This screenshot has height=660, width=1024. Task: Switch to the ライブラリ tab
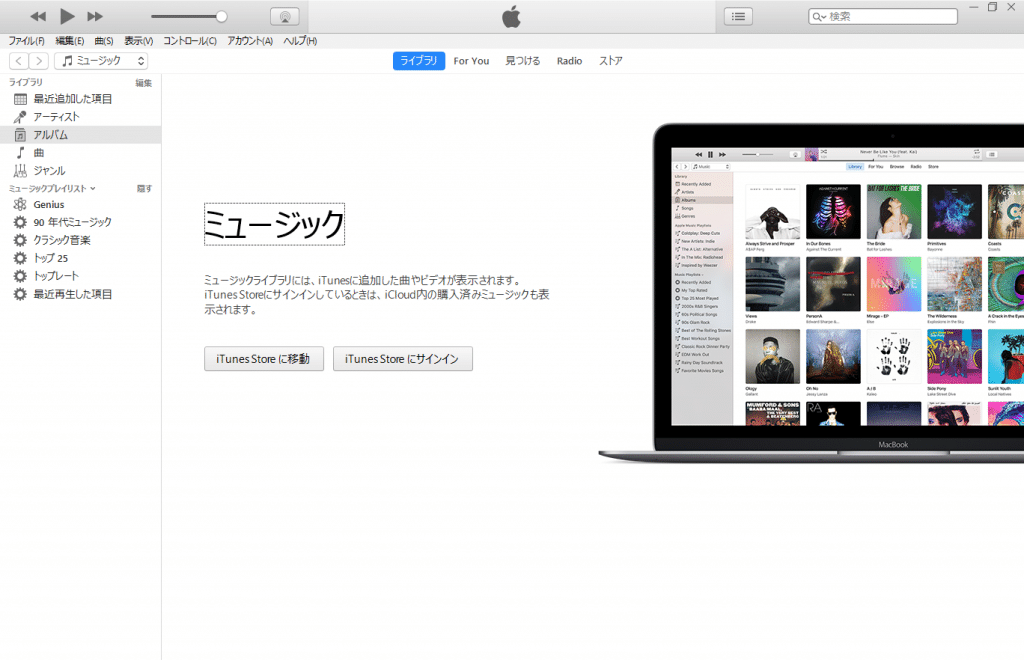419,61
